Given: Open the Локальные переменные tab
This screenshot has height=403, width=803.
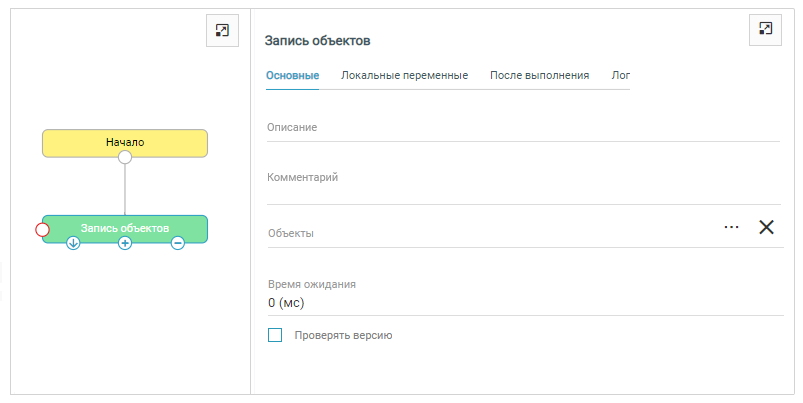Looking at the screenshot, I should pyautogui.click(x=404, y=76).
